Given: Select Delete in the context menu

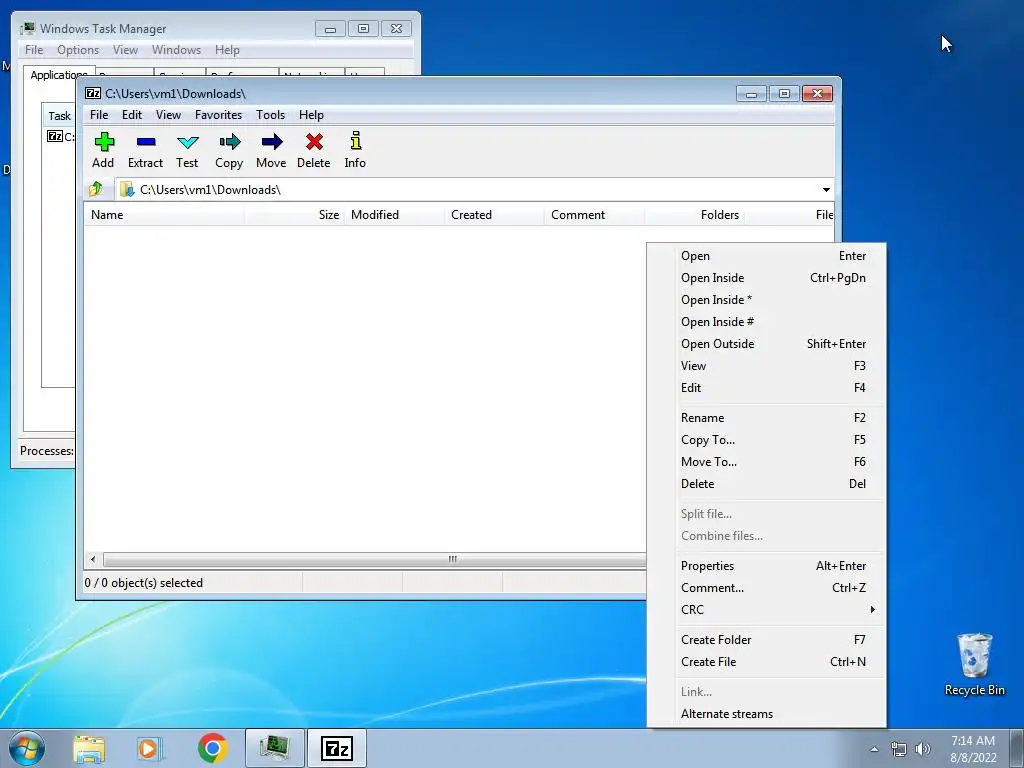Looking at the screenshot, I should [x=767, y=484].
